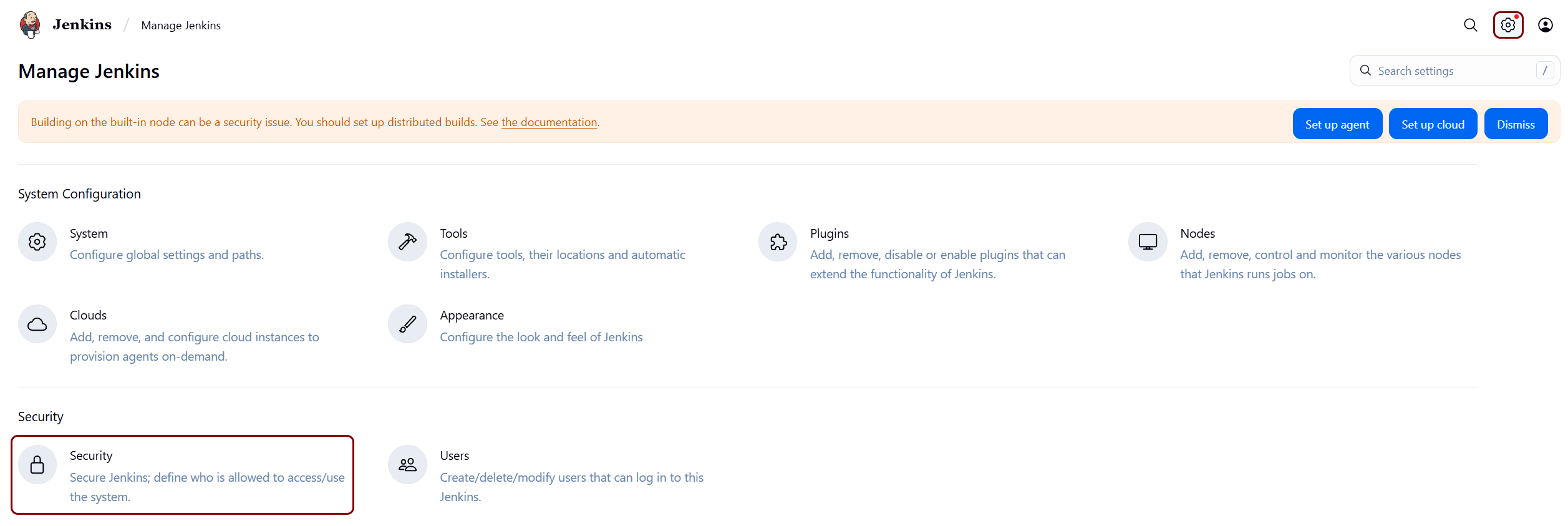The height and width of the screenshot is (526, 1568).
Task: Click the Users people icon
Action: pos(407,465)
